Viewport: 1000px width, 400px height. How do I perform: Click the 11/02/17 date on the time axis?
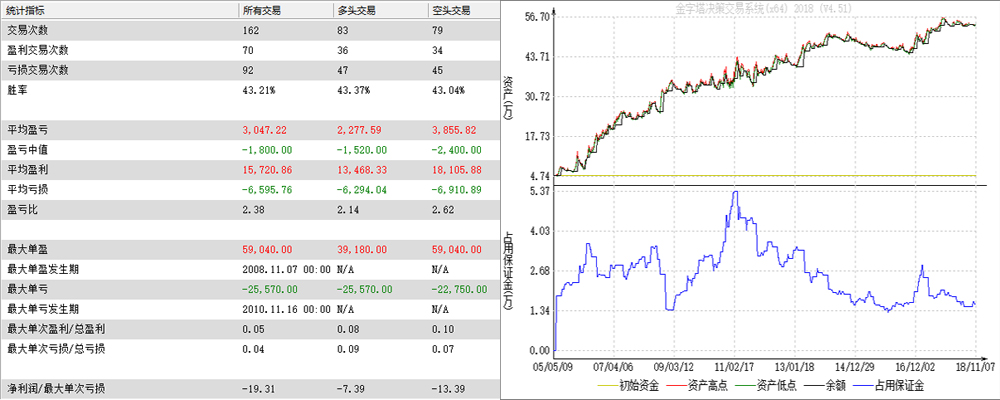(x=736, y=367)
